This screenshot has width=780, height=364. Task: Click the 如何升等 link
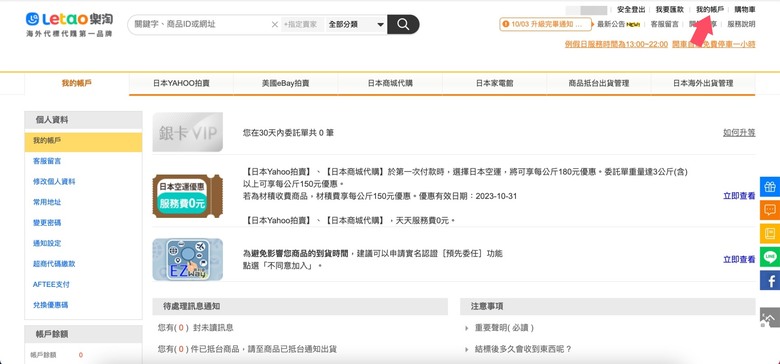point(739,133)
